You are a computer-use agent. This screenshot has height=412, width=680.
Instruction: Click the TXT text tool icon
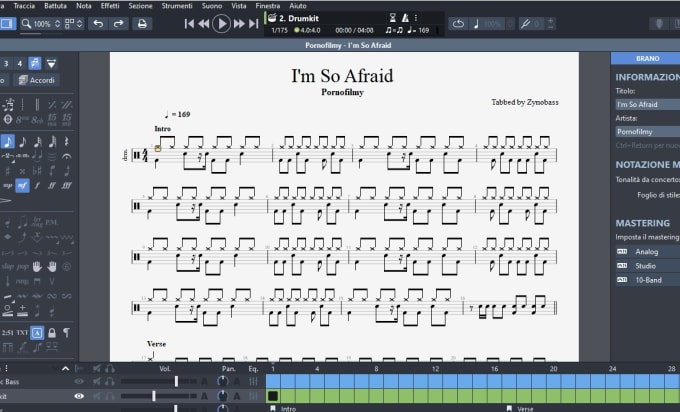22,333
